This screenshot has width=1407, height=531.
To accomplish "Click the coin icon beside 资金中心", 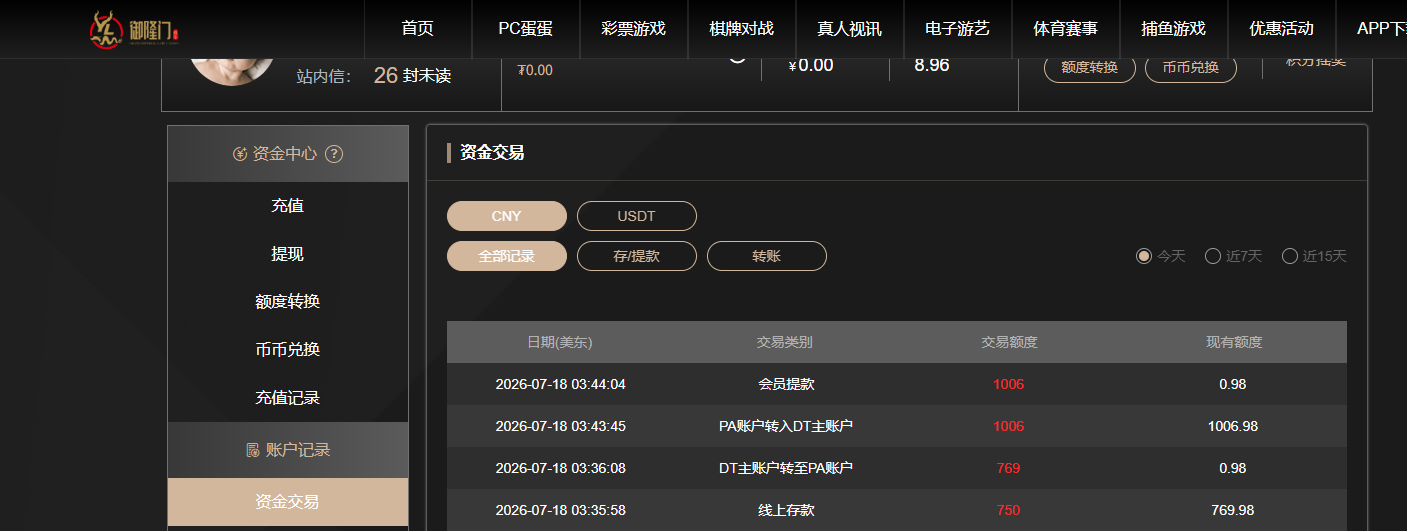I will (x=239, y=154).
